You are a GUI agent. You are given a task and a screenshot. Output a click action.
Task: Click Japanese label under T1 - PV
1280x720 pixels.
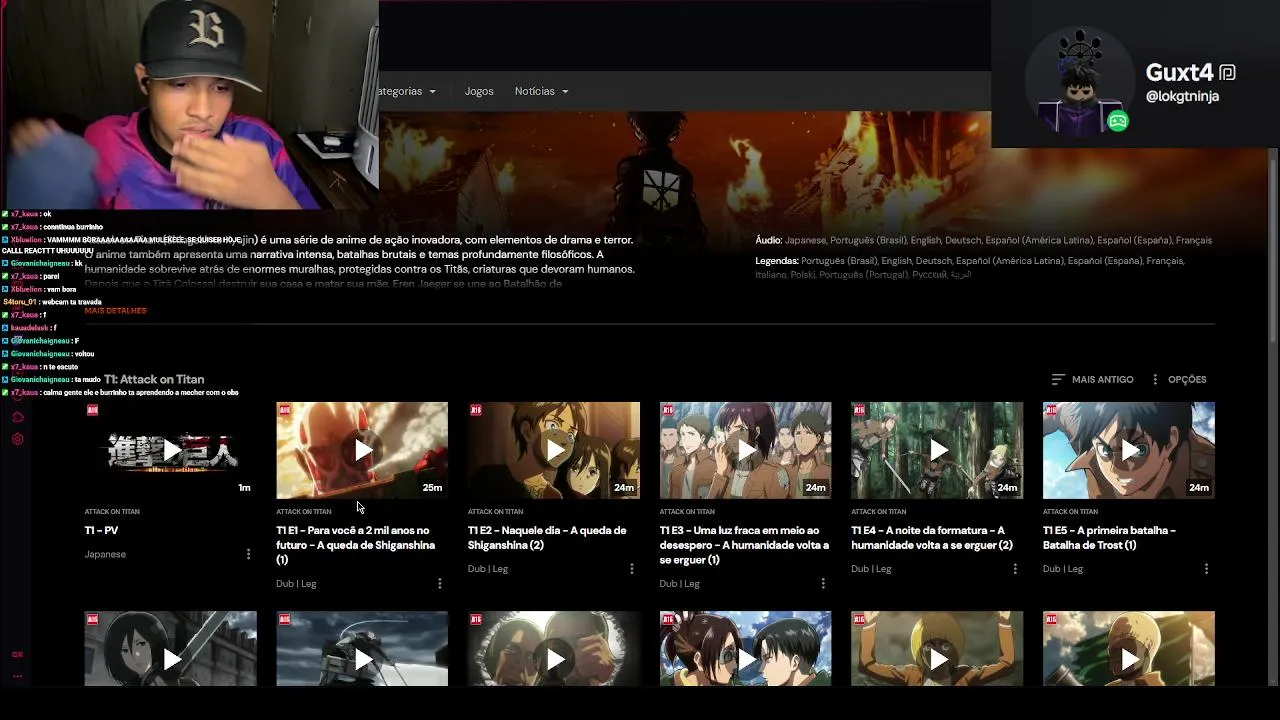pos(105,554)
